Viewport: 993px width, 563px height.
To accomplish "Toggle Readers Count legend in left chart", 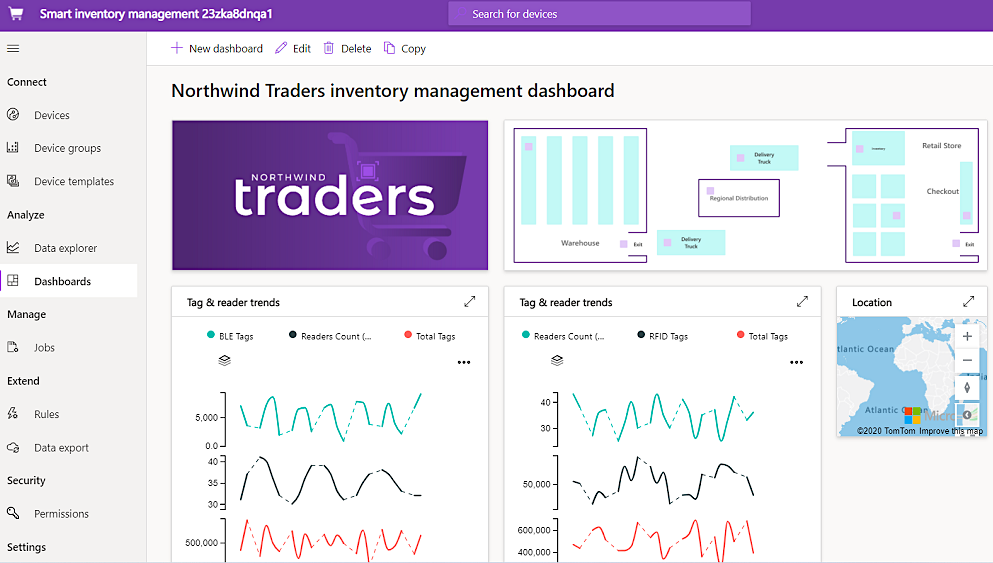I will pos(330,336).
